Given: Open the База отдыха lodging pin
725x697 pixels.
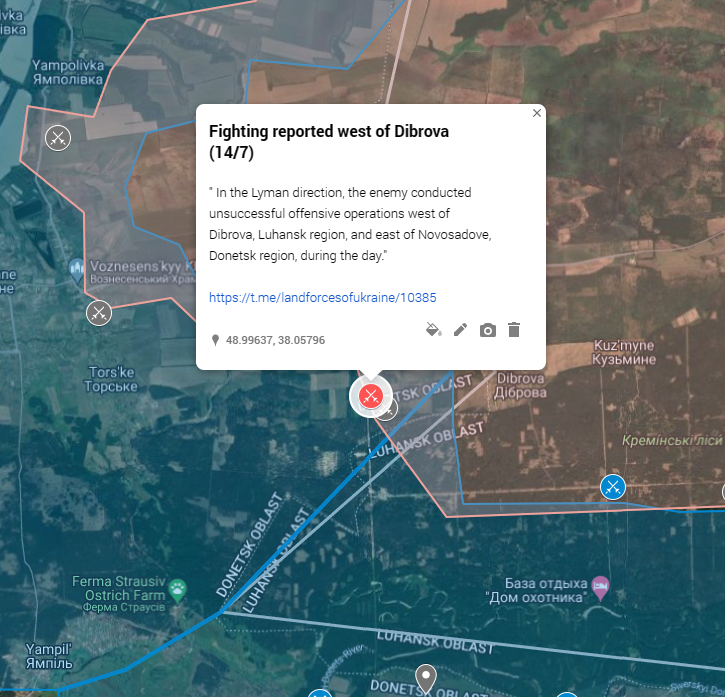Looking at the screenshot, I should coord(600,588).
